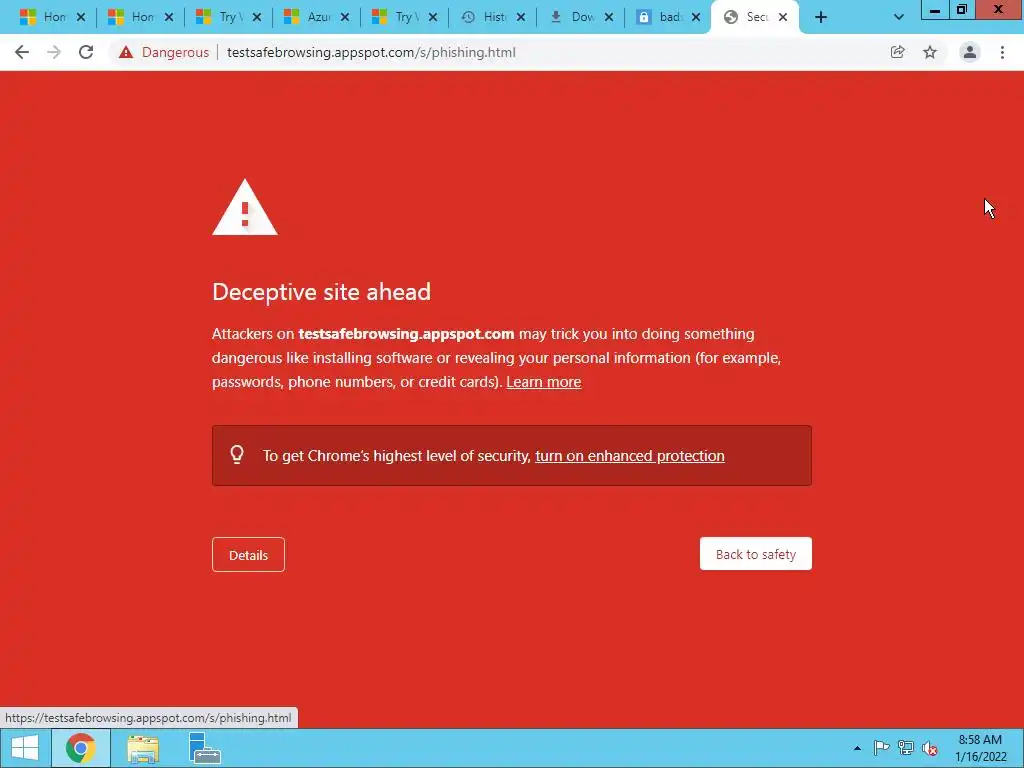Open Server Manager from the taskbar
Screen dimensions: 1024x768
[x=205, y=748]
